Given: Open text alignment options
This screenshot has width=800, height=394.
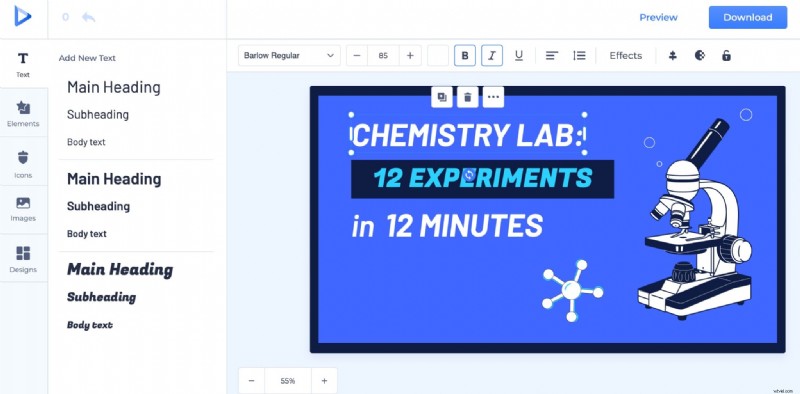Looking at the screenshot, I should pos(552,56).
